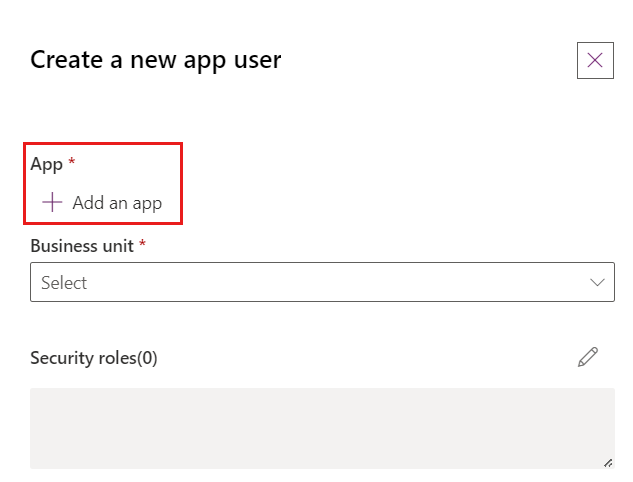633x482 pixels.
Task: Grab the resize handle of roles box
Action: point(608,463)
